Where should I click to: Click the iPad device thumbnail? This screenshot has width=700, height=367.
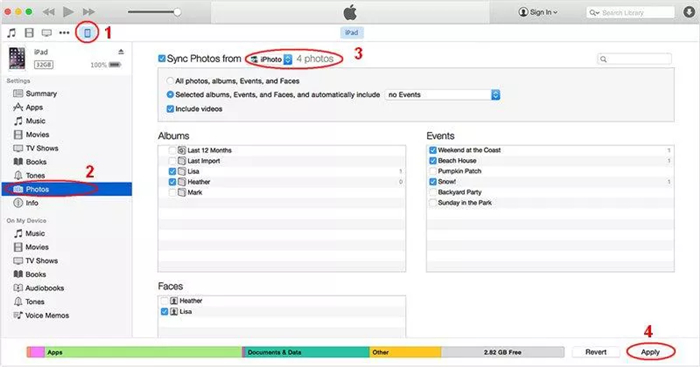[17, 58]
